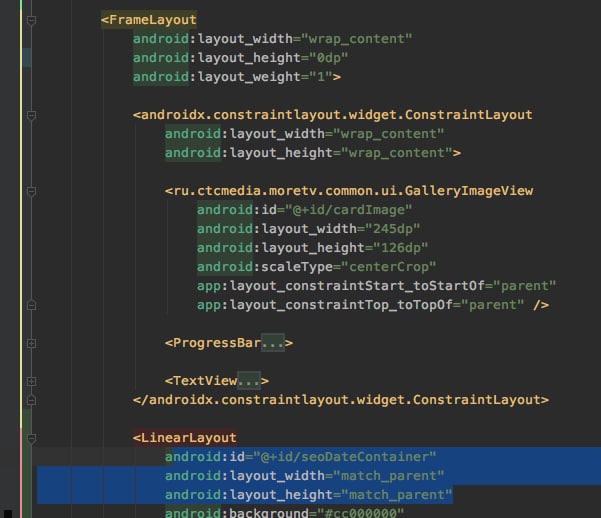Collapse the opening ConstraintLayout tag fold marker
The width and height of the screenshot is (601, 518).
31,115
